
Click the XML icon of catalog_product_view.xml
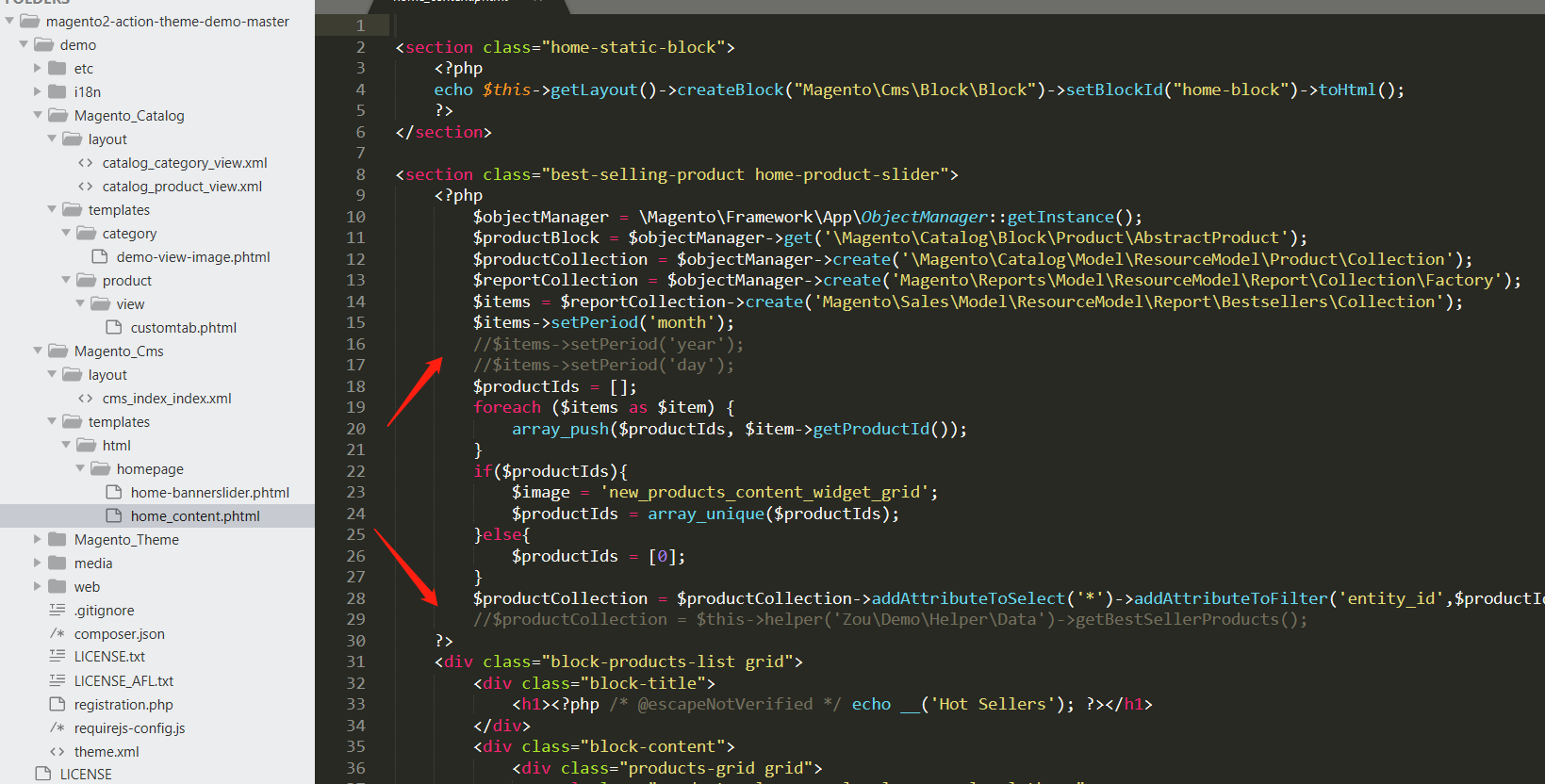click(x=86, y=186)
